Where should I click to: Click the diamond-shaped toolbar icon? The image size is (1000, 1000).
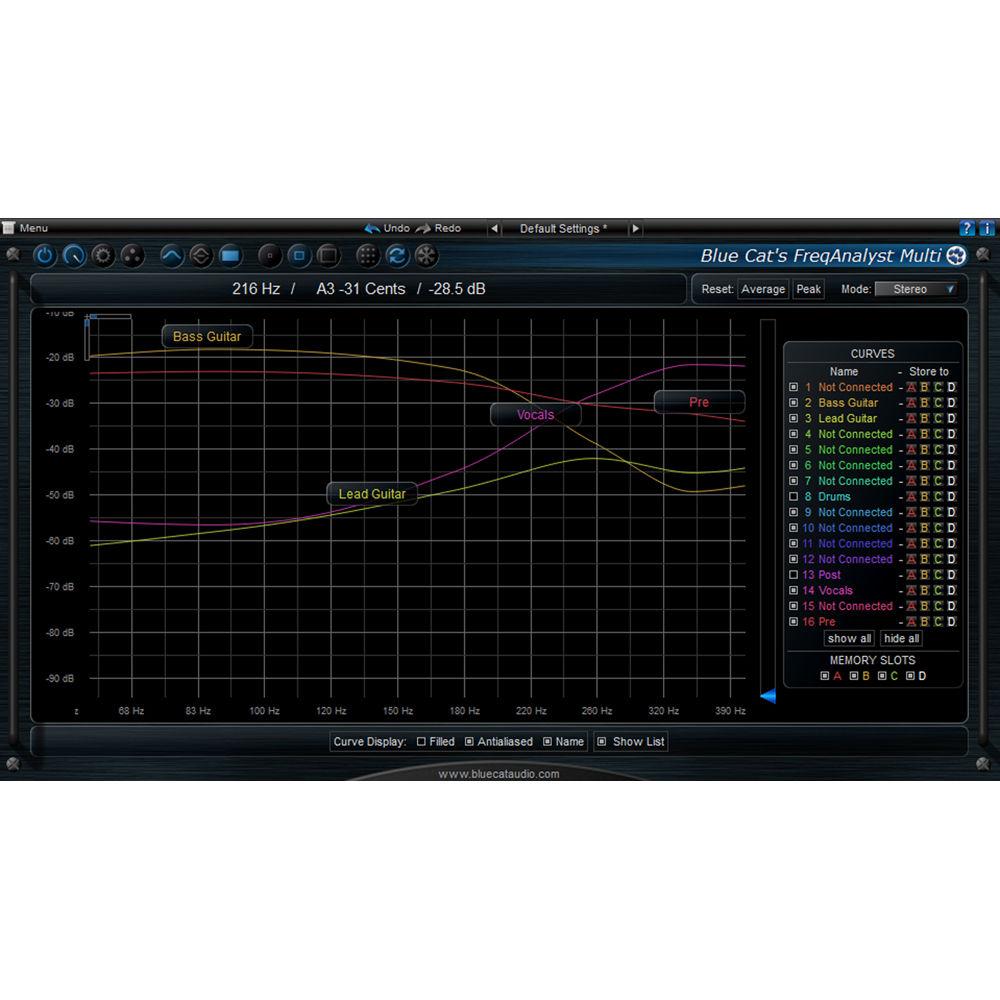(x=201, y=256)
